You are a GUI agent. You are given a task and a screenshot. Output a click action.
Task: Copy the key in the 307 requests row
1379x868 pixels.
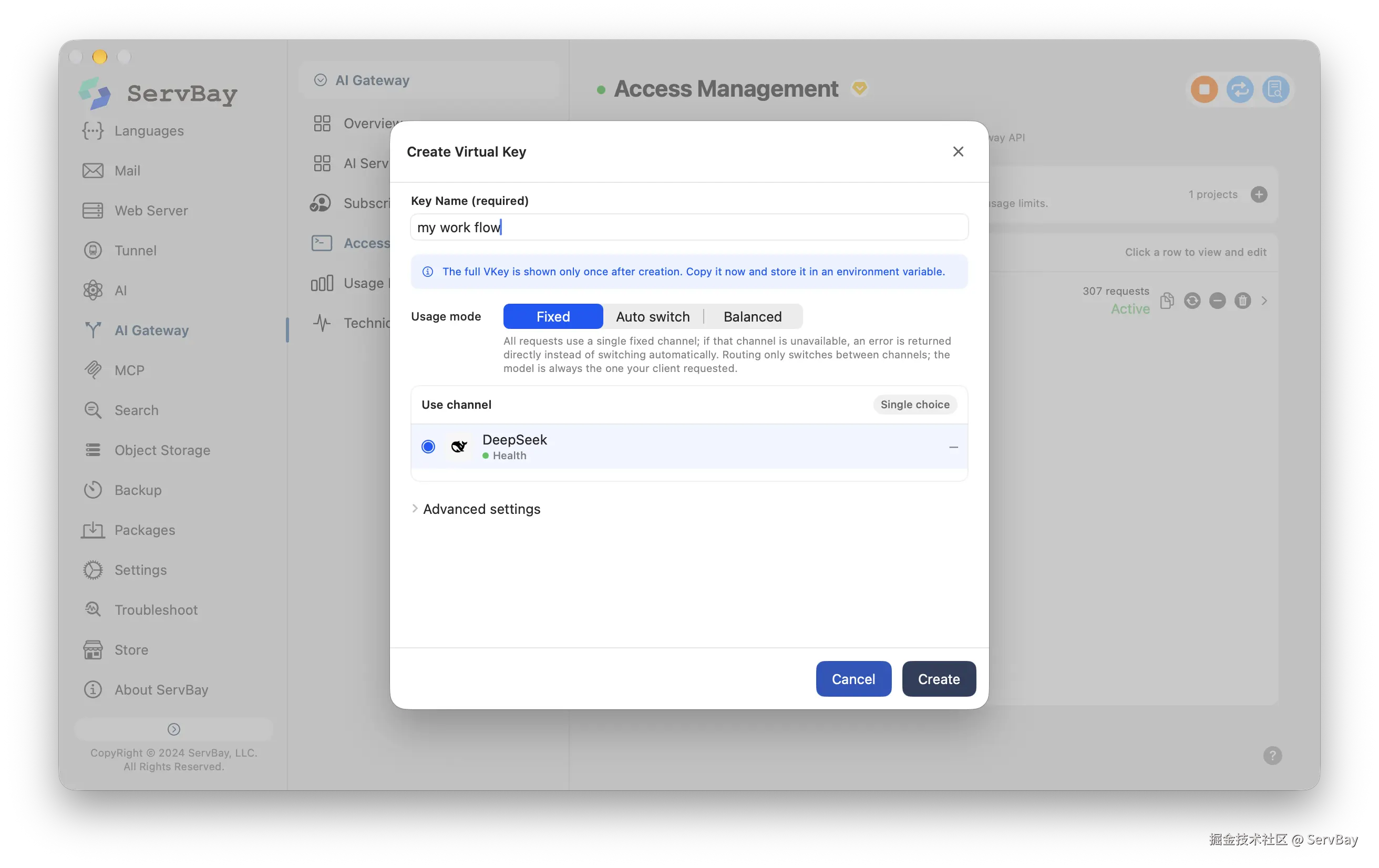1167,301
